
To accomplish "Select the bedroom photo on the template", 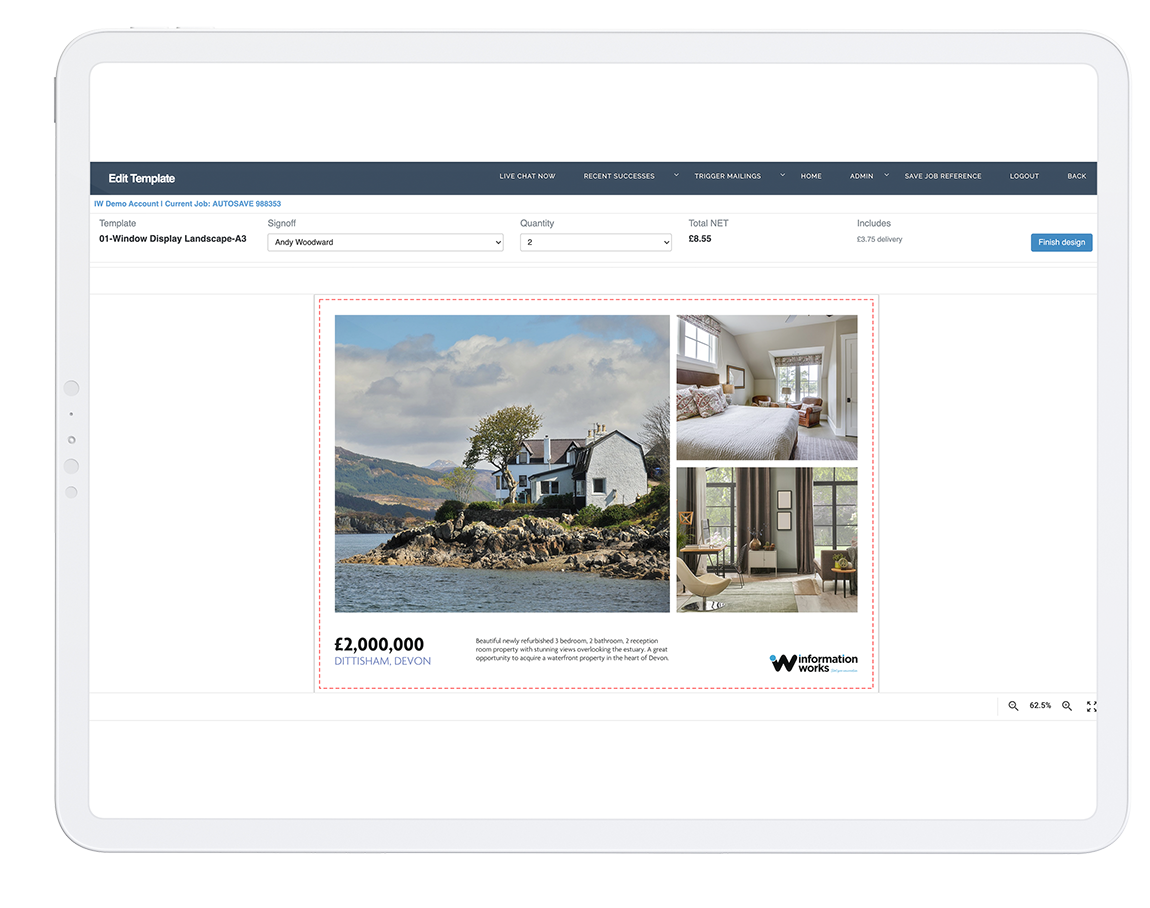I will pos(766,387).
